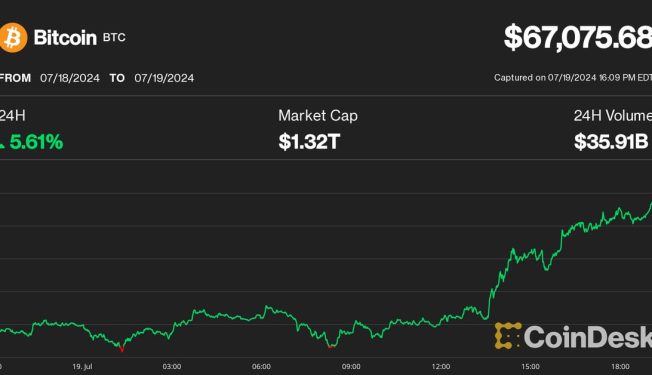Click the 24H Volume label
Viewport: 652px width, 375px height.
point(613,116)
